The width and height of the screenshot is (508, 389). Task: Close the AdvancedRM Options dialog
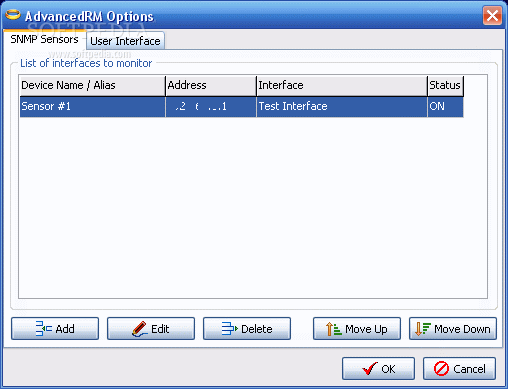(492, 15)
